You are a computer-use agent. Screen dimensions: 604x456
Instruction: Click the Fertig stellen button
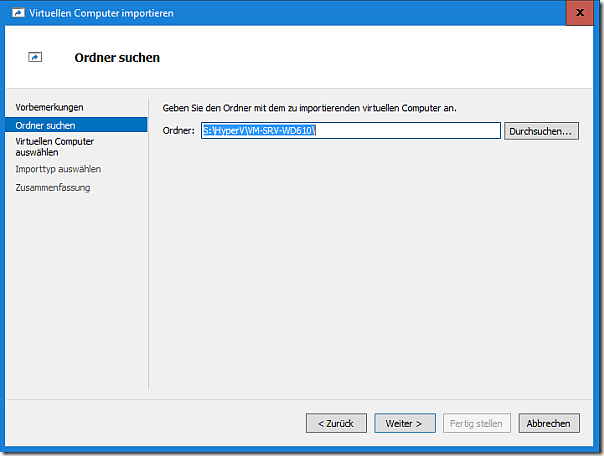coord(475,423)
